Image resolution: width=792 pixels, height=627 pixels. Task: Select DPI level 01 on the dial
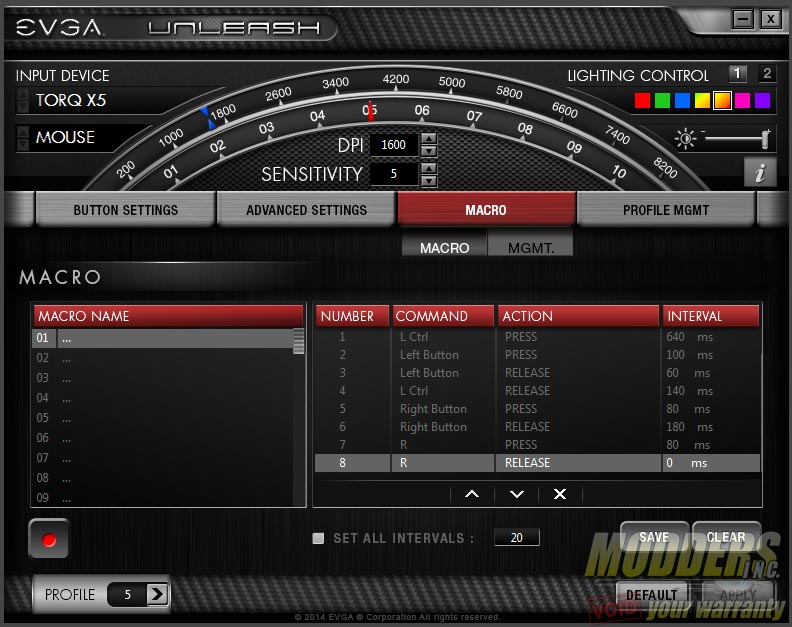(171, 172)
